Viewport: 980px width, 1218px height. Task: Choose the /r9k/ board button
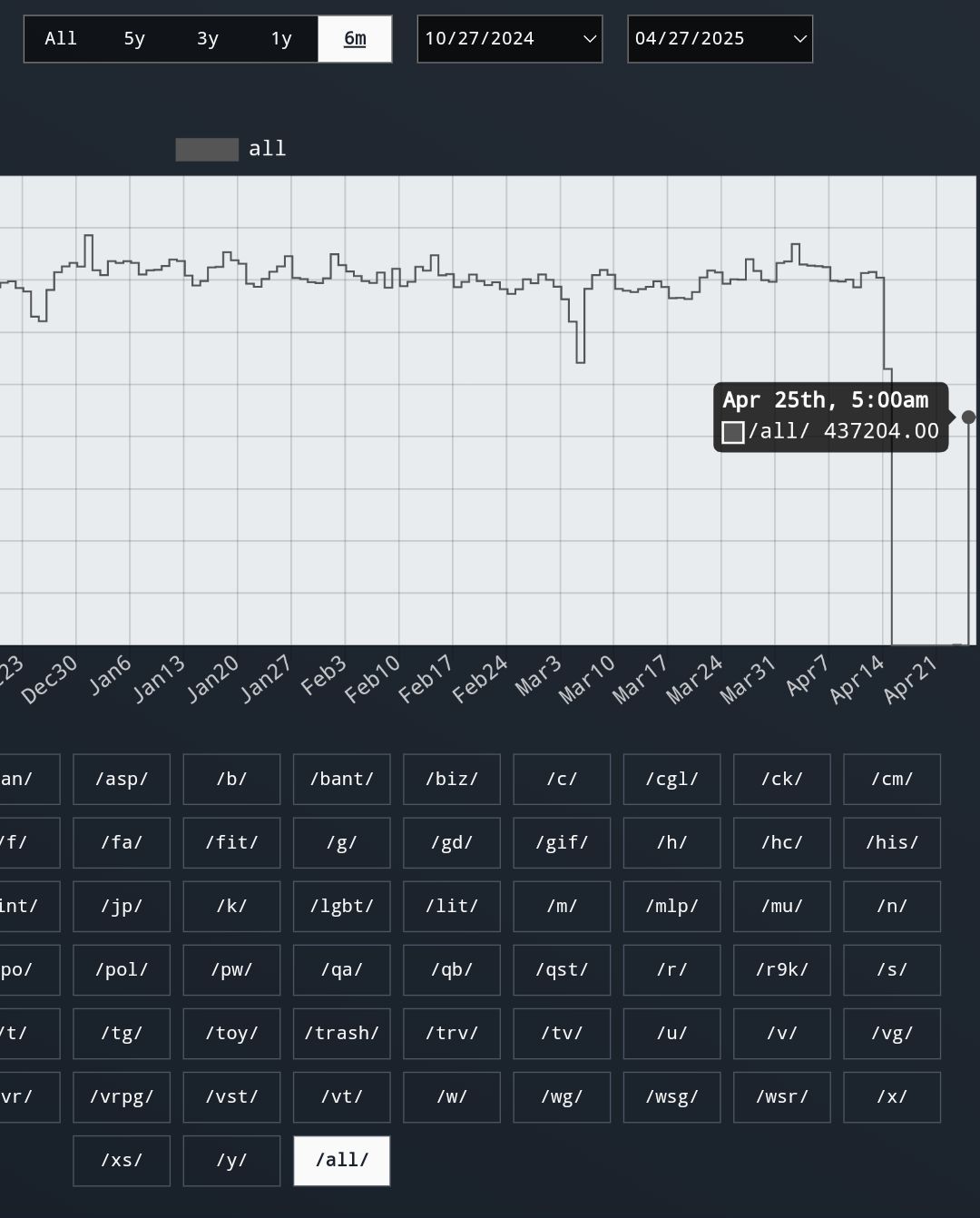pyautogui.click(x=782, y=970)
